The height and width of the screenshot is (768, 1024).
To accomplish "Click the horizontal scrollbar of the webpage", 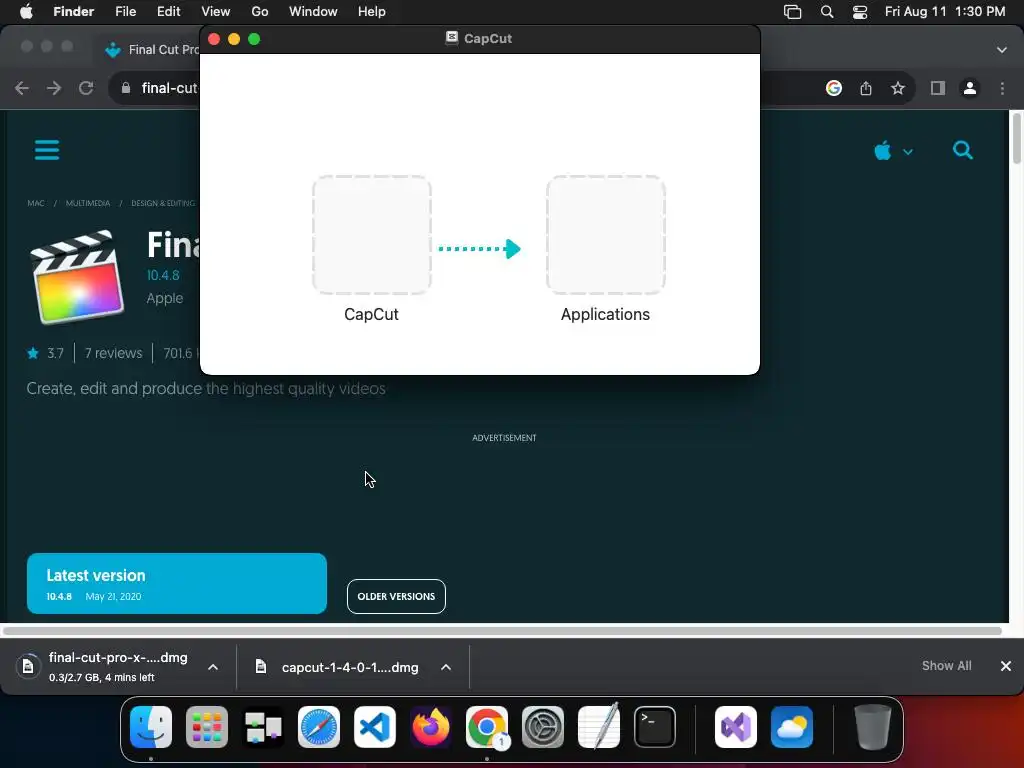I will [x=502, y=631].
